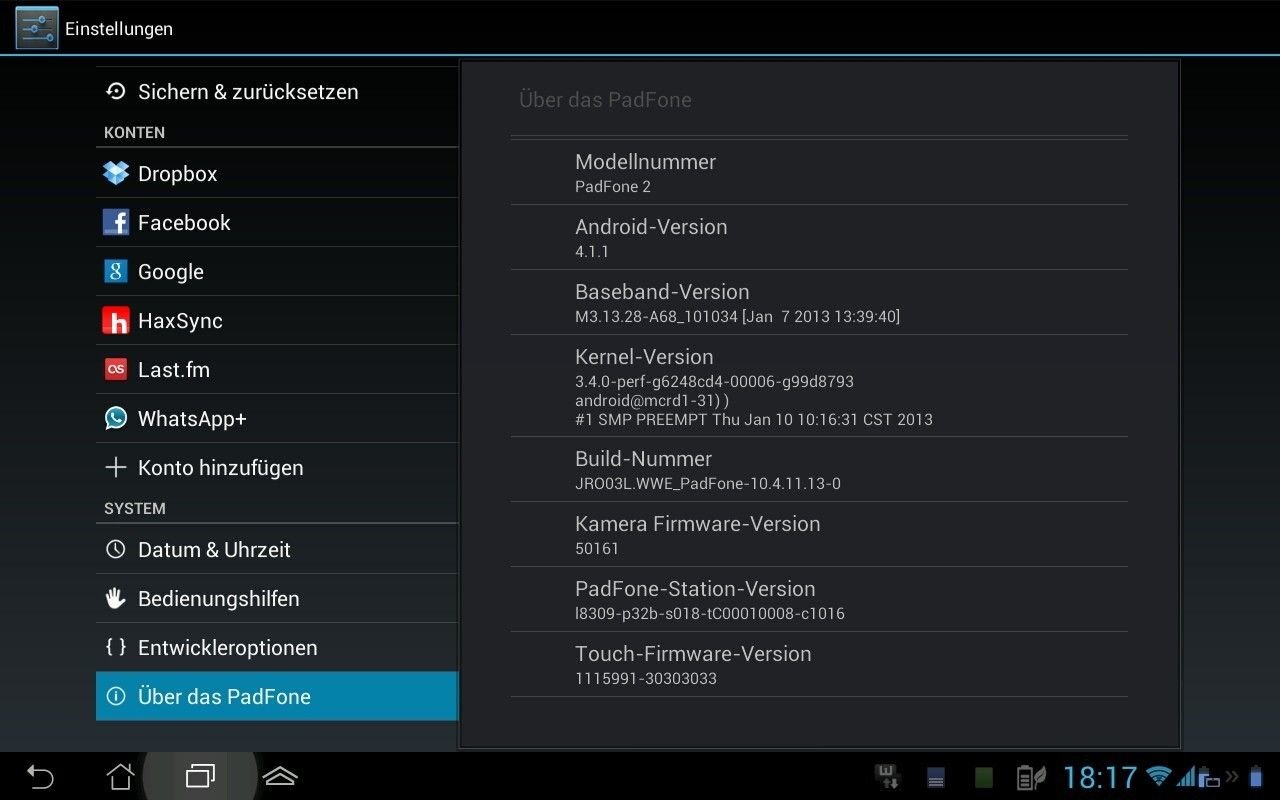Tap the Touch-Firmware-Version row
The image size is (1280, 800).
[x=819, y=664]
